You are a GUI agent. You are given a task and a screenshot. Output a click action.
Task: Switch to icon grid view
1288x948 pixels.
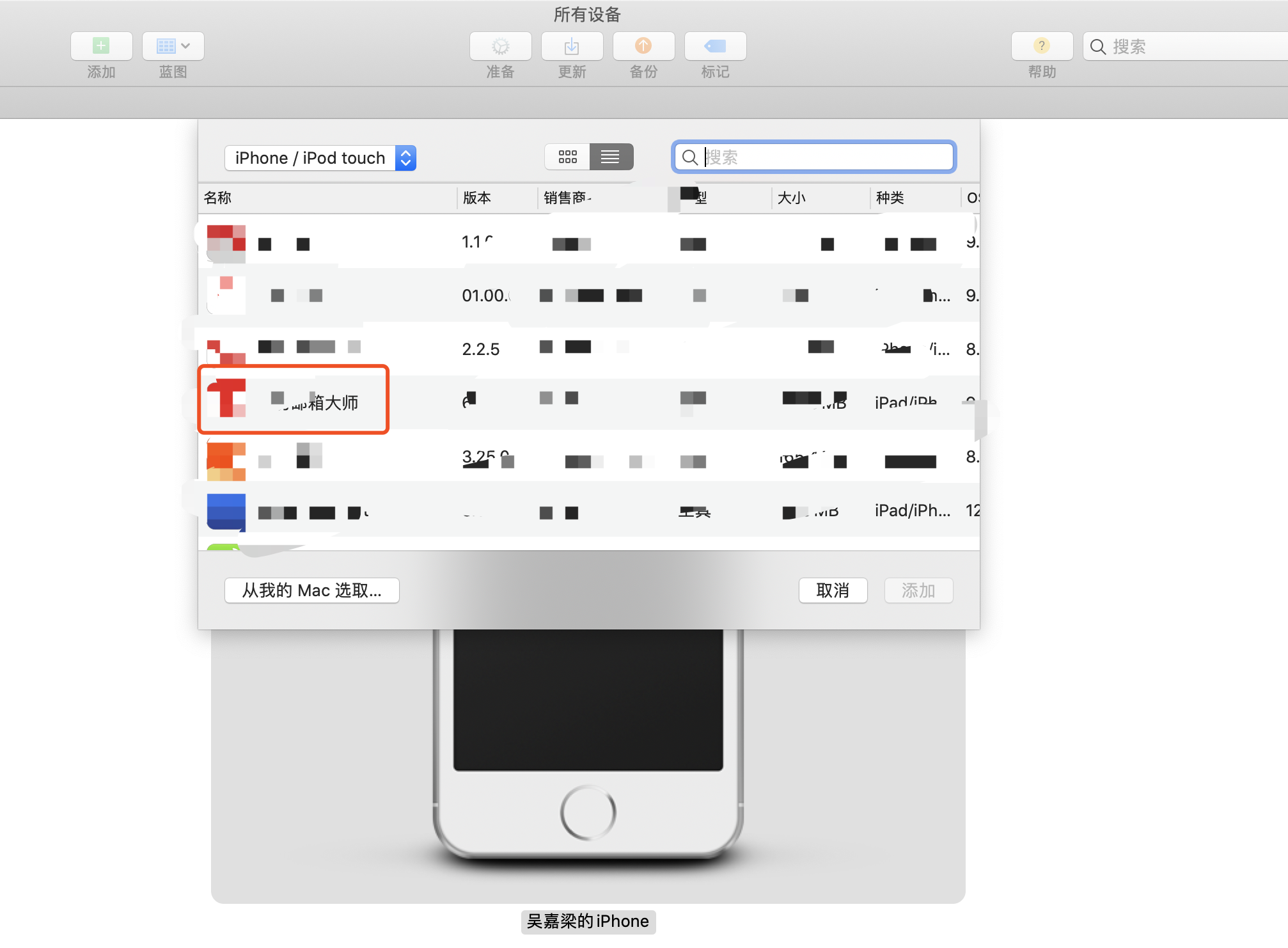(x=567, y=157)
